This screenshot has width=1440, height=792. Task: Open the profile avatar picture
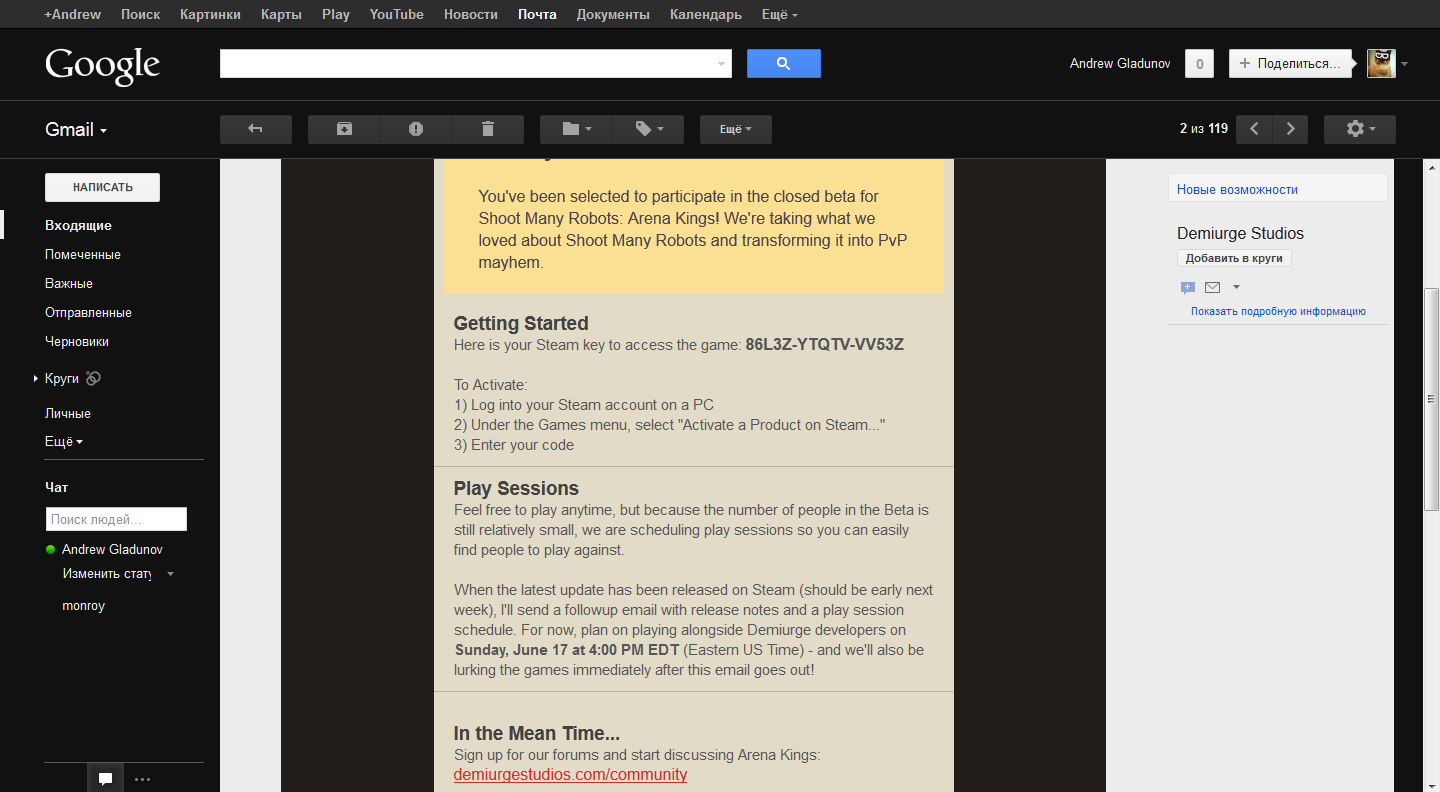pyautogui.click(x=1381, y=63)
